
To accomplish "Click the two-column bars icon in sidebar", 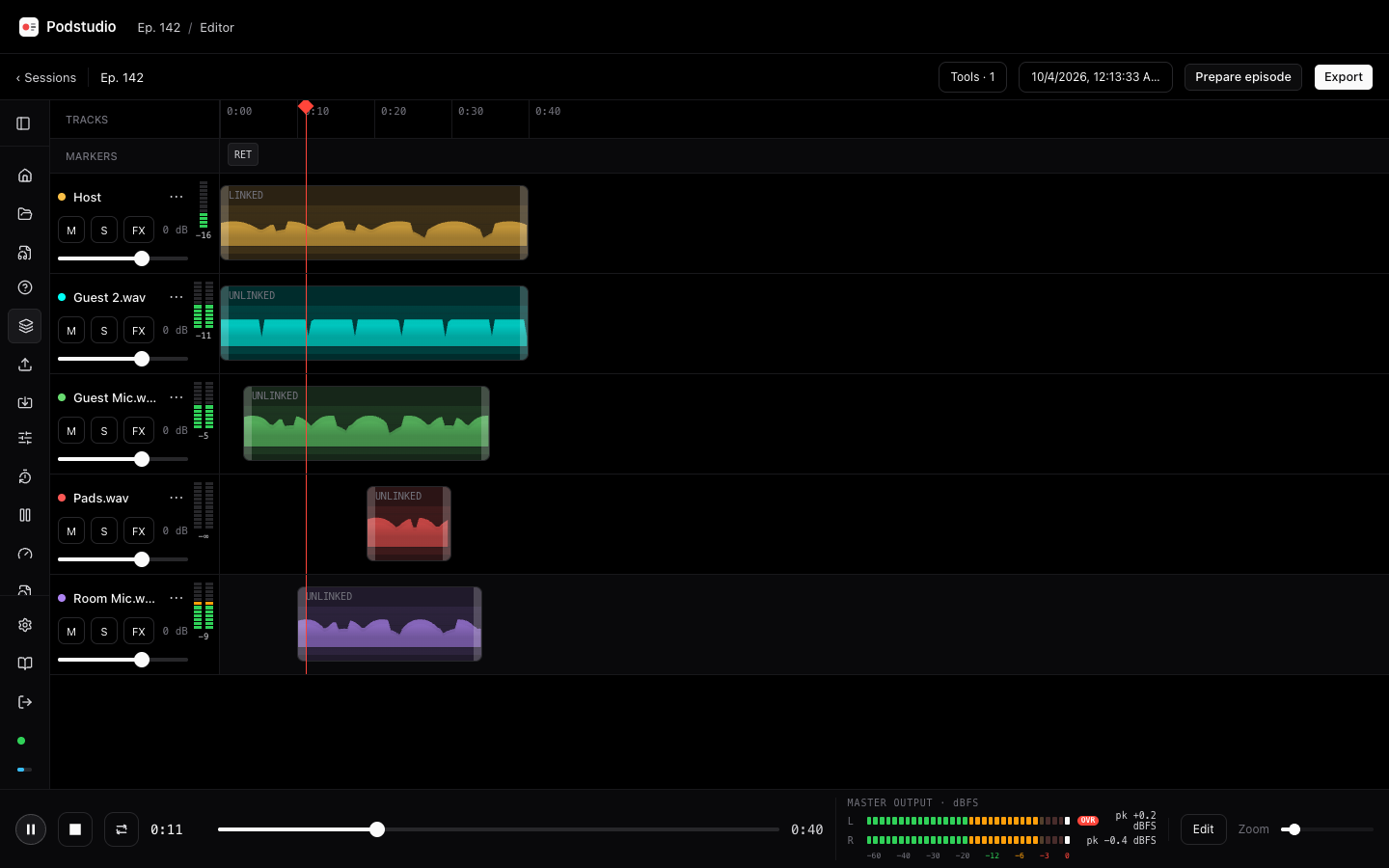I will (x=25, y=515).
